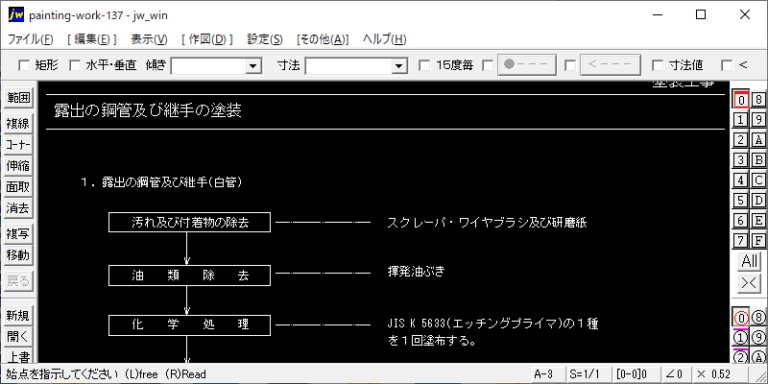Open the 編集(E) menu
768x384 pixels.
[92, 39]
